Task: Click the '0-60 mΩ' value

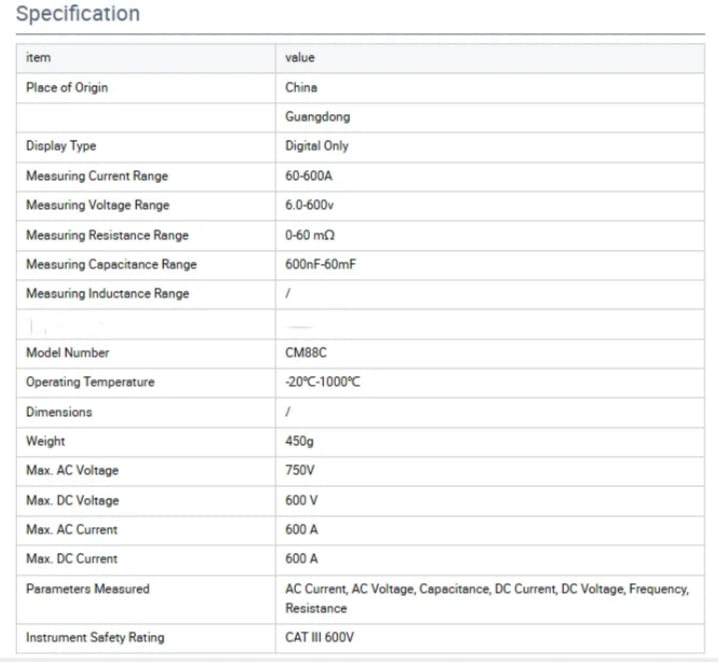Action: 310,235
